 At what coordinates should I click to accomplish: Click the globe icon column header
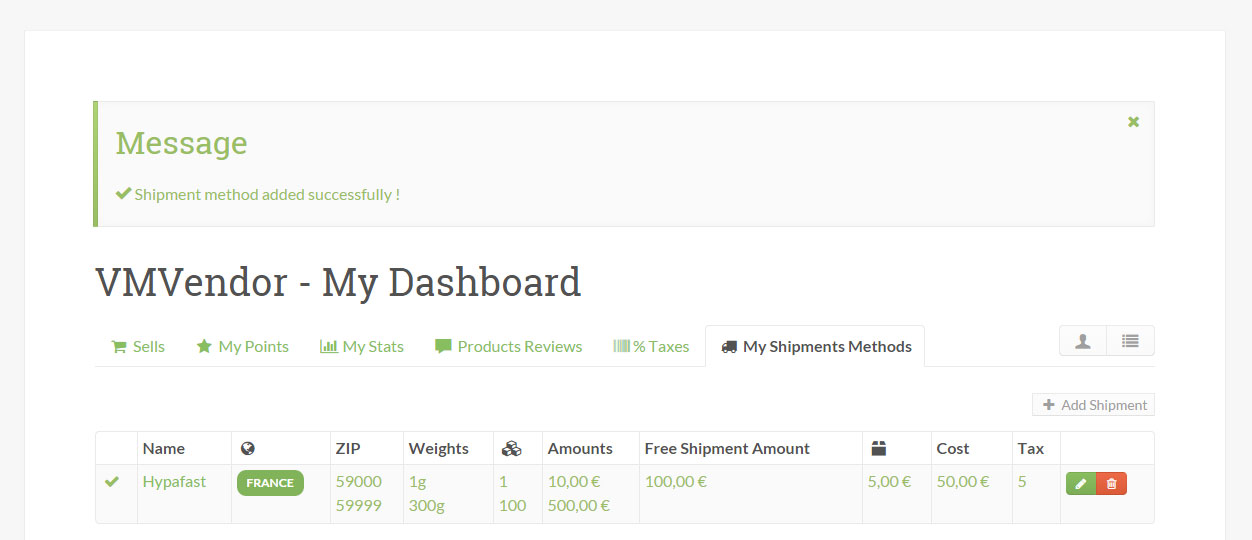[x=248, y=449]
